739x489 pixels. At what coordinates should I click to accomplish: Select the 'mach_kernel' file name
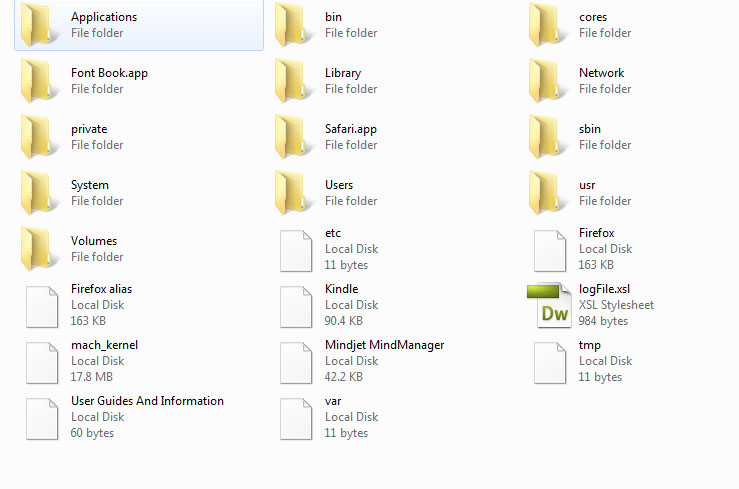pyautogui.click(x=105, y=345)
